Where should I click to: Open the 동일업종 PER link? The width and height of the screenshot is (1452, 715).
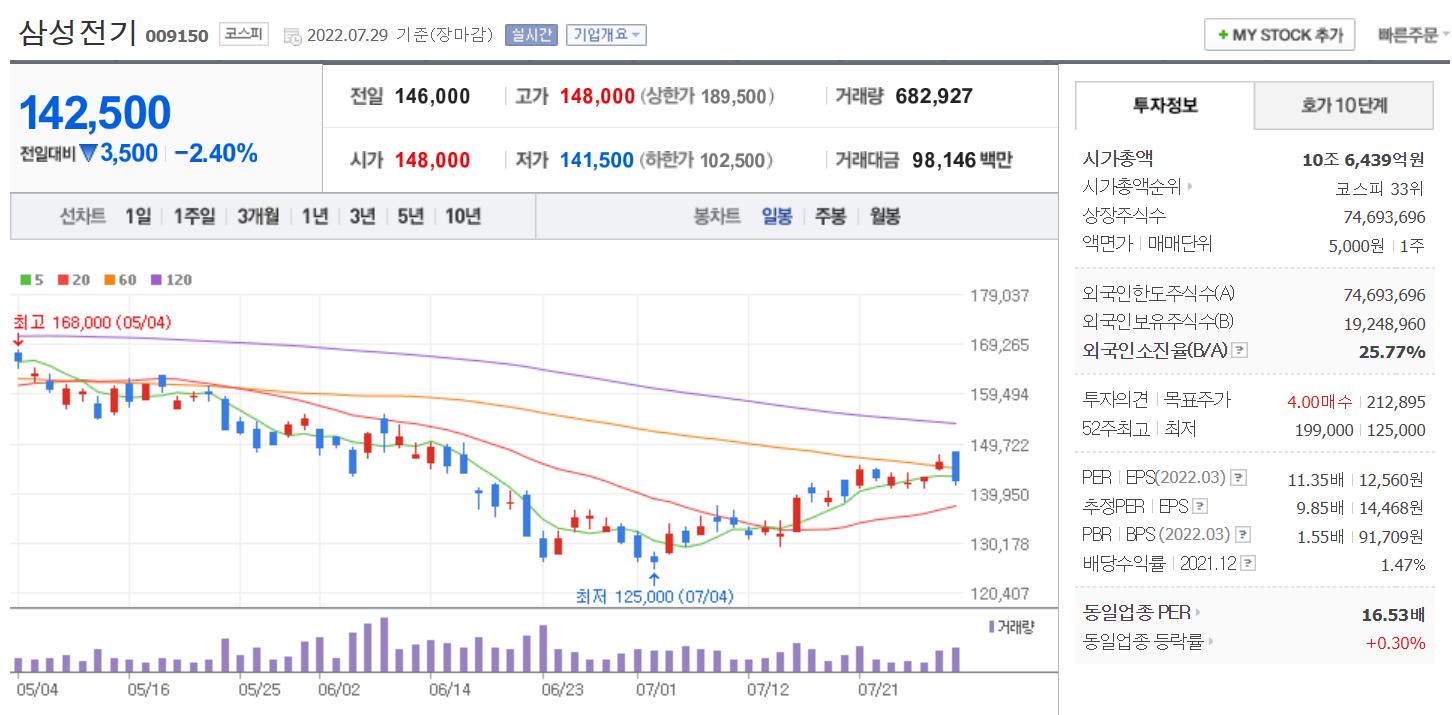[1137, 613]
